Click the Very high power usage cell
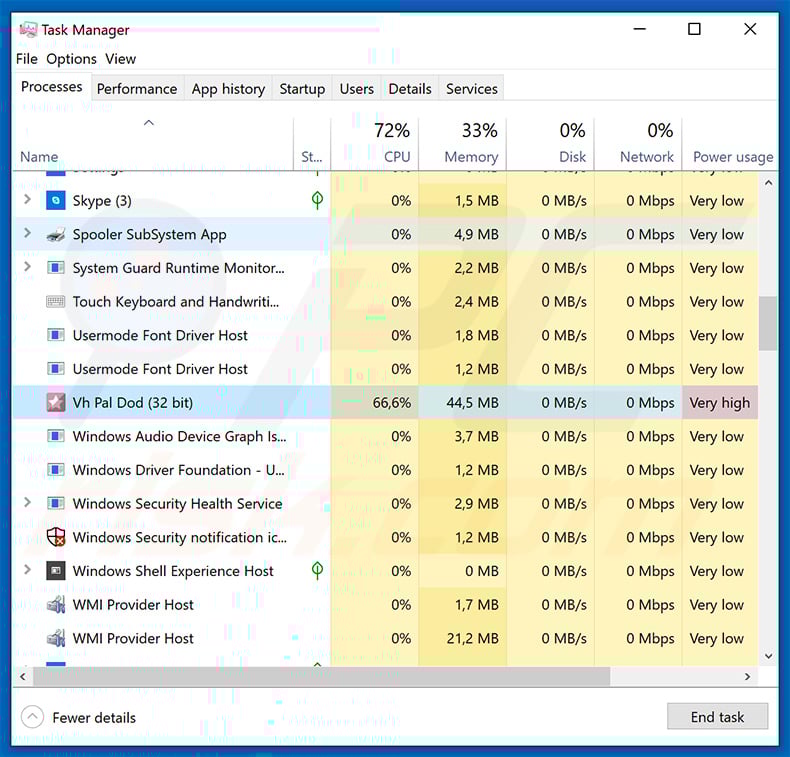This screenshot has width=790, height=757. (x=720, y=402)
